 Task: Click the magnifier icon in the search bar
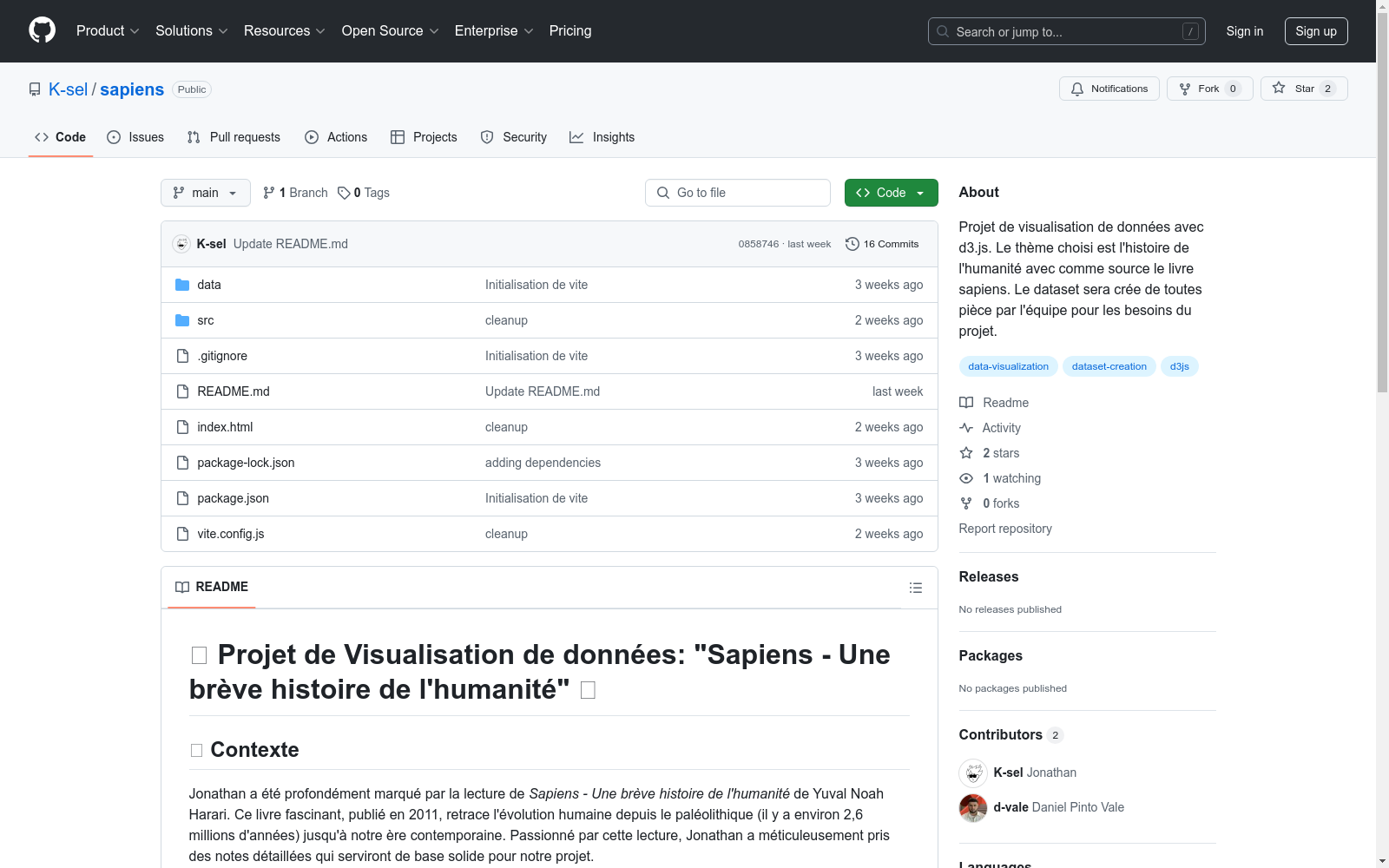tap(943, 31)
